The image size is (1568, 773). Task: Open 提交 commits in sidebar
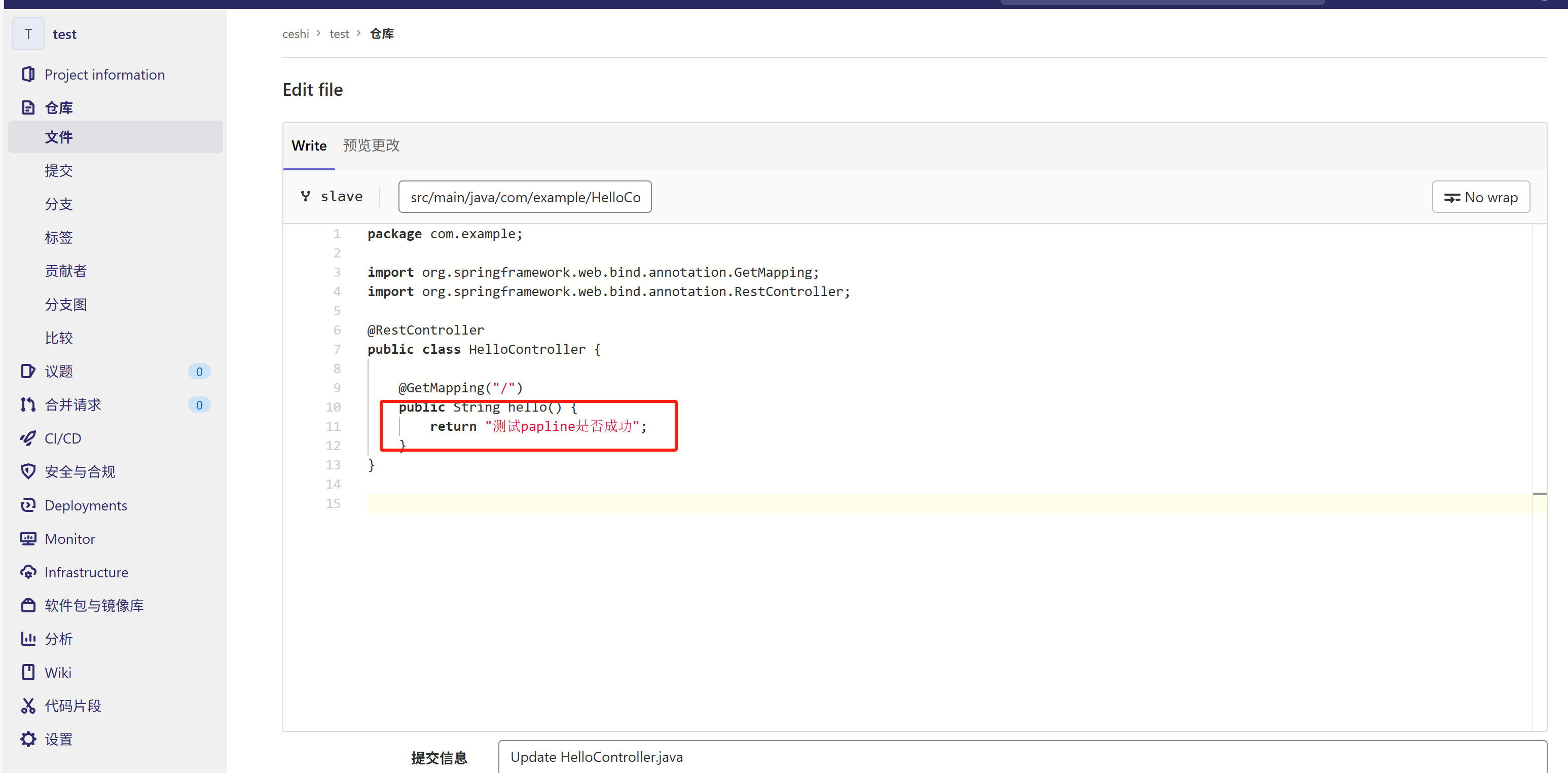click(x=58, y=170)
